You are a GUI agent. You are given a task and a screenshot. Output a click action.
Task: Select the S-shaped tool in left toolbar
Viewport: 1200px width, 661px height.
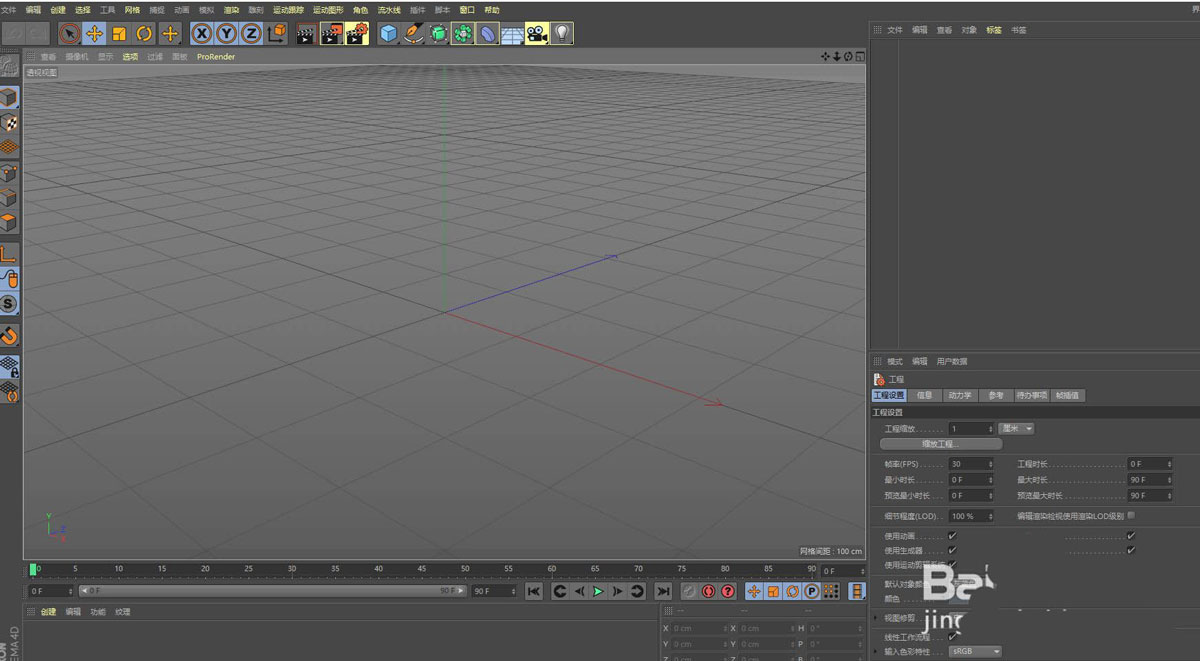coord(10,303)
